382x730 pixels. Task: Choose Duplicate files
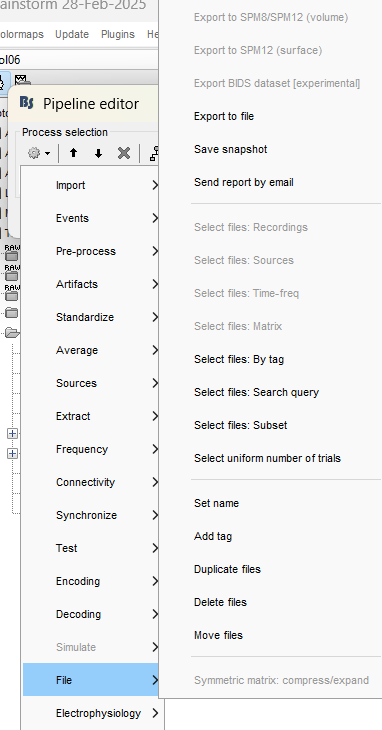pyautogui.click(x=228, y=569)
